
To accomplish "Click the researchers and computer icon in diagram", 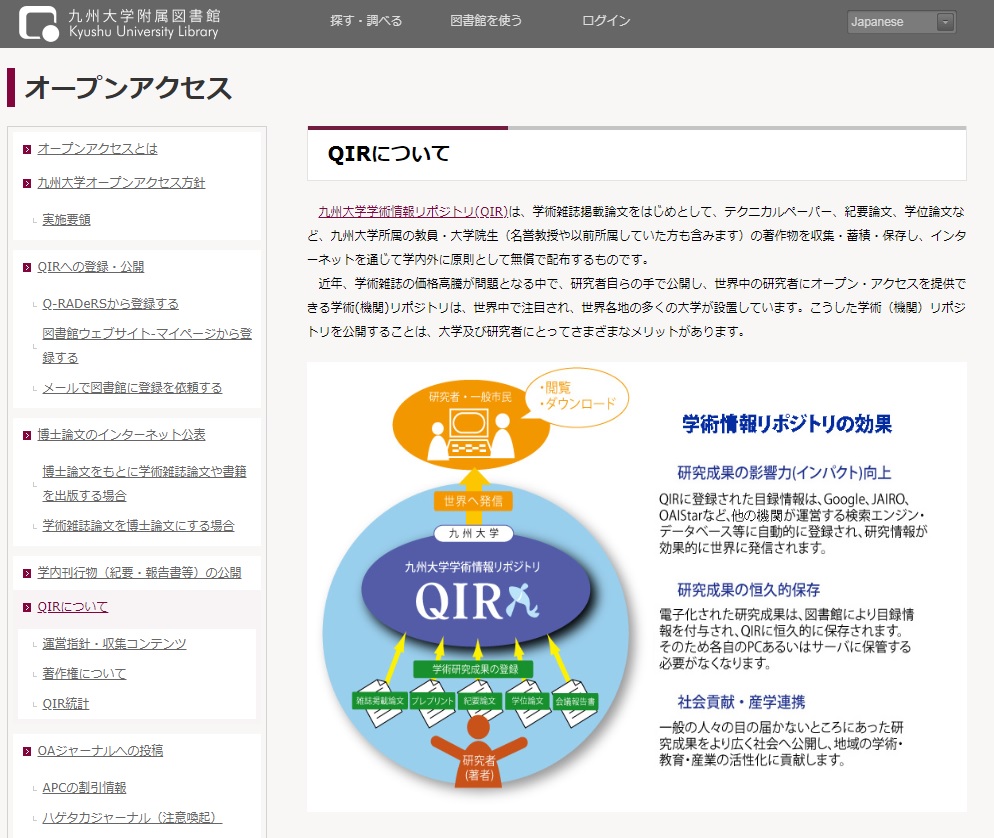I will click(x=470, y=434).
